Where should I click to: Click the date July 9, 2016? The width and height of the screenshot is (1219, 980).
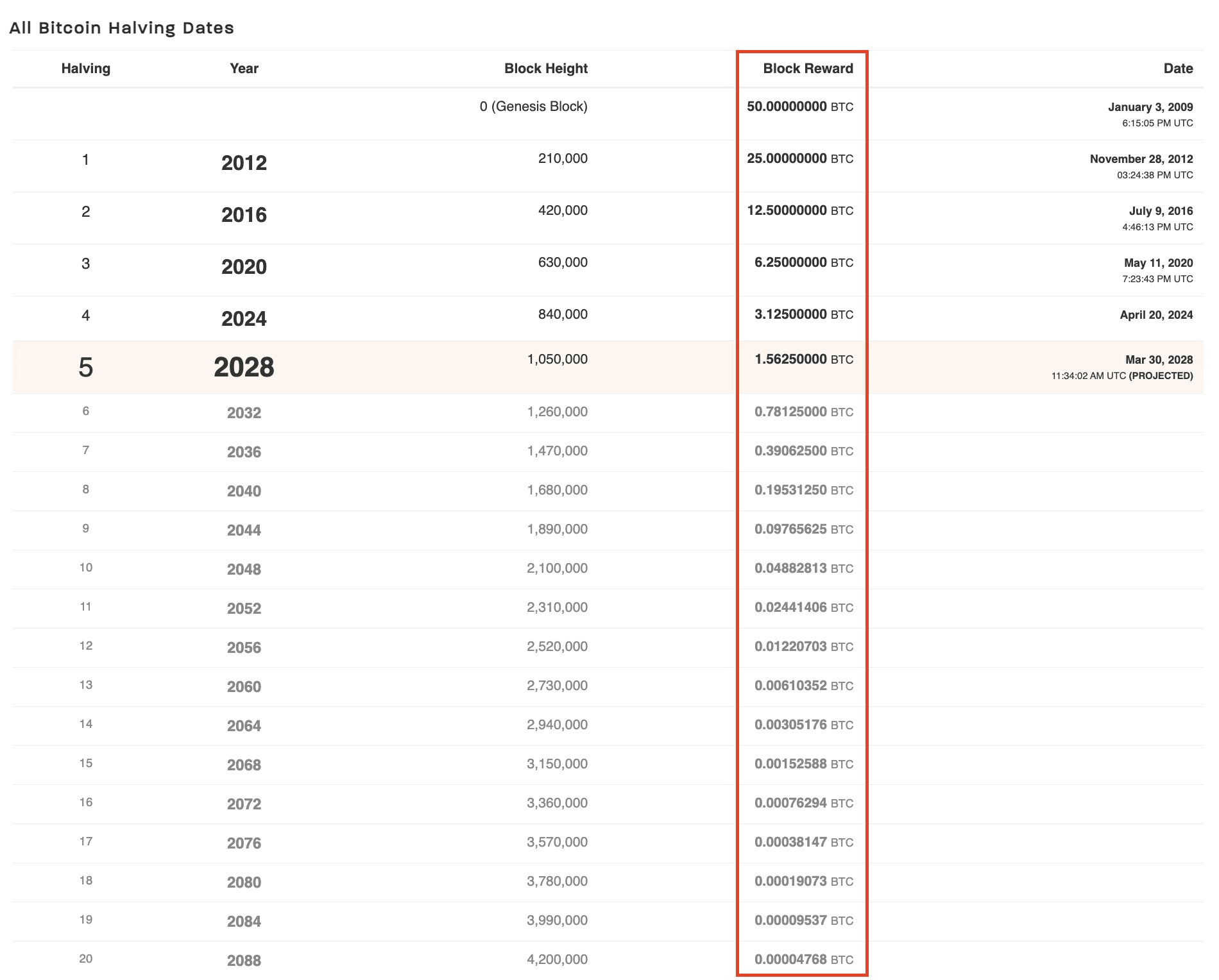point(1161,211)
